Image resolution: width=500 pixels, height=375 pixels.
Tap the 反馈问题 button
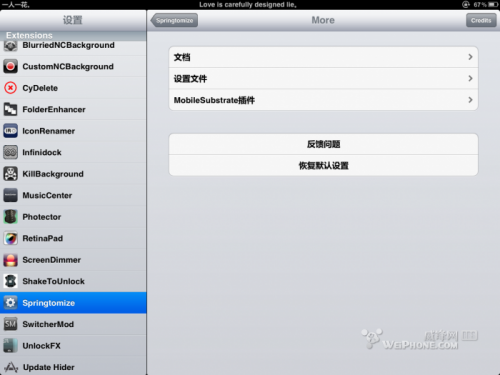tap(323, 144)
